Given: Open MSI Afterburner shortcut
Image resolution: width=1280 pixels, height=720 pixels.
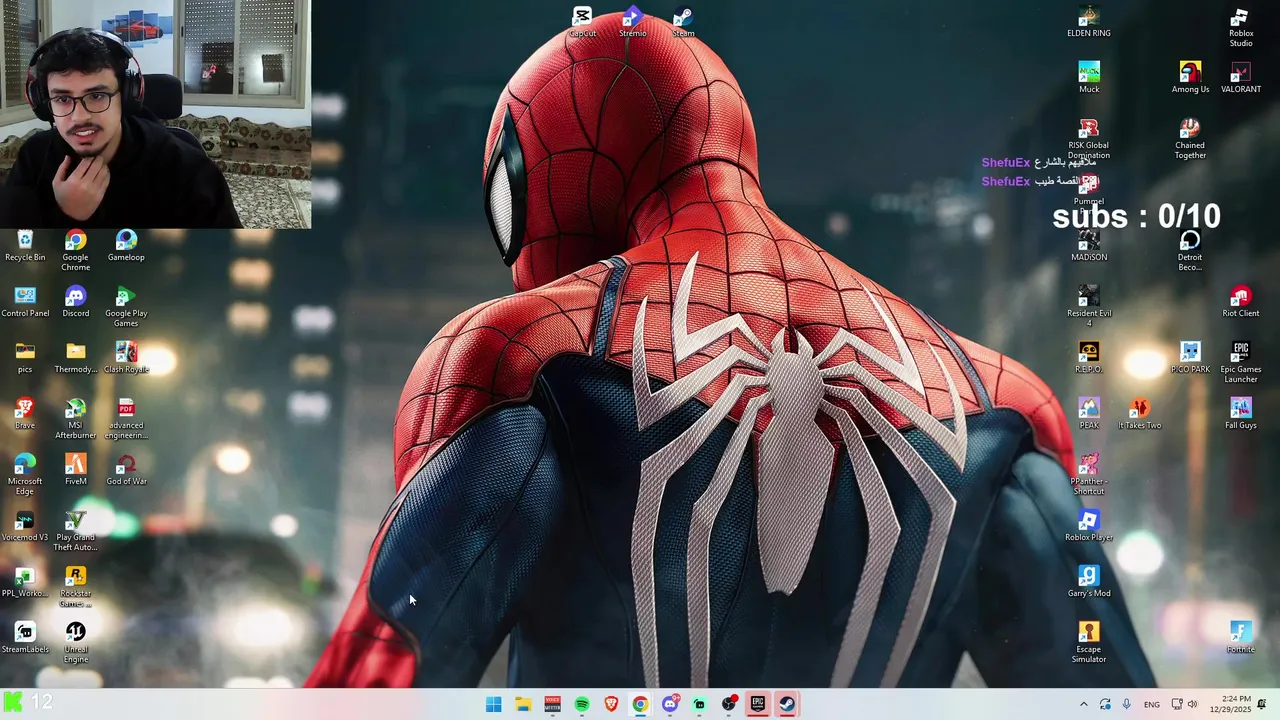Looking at the screenshot, I should click(x=75, y=419).
